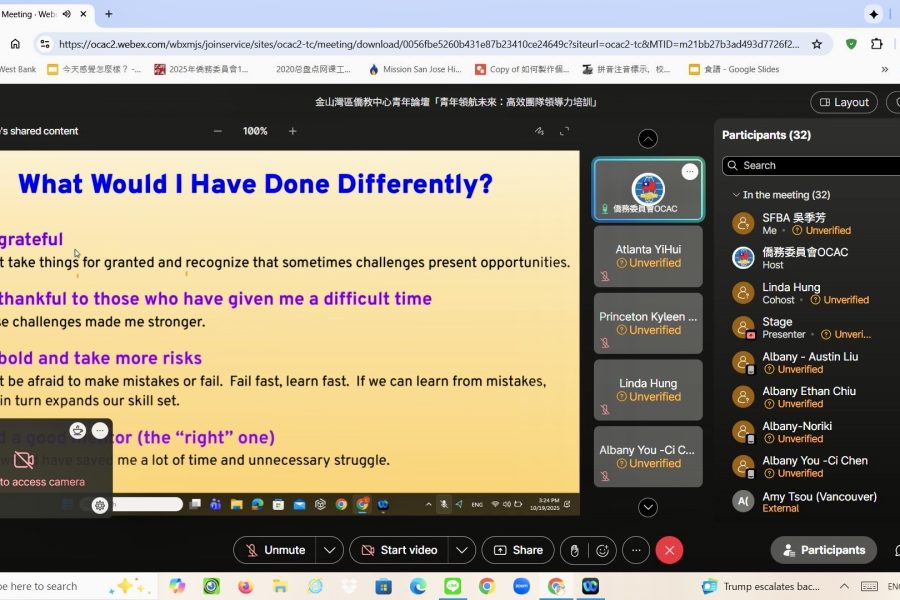Enter full screen for shared content

tap(565, 131)
